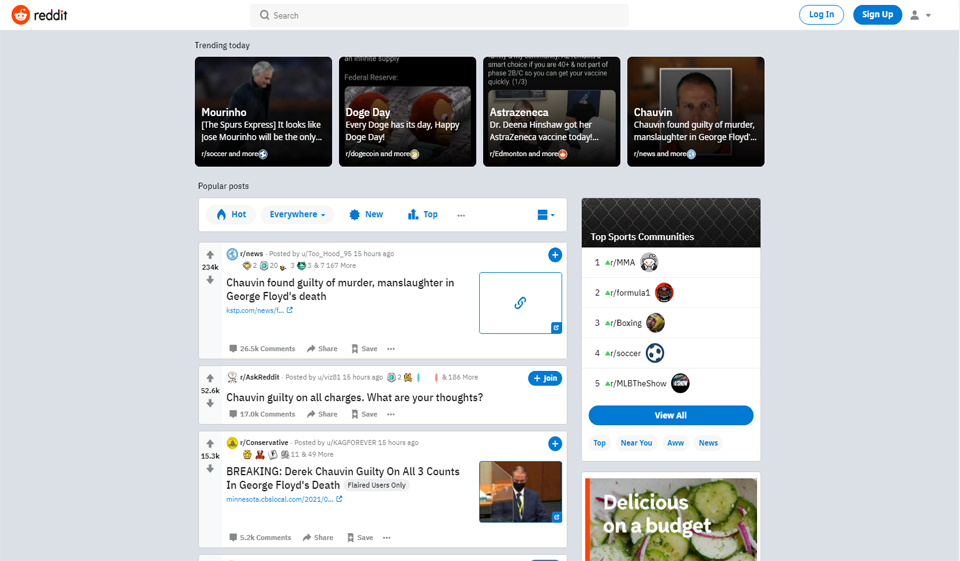Viewport: 960px width, 561px height.
Task: Open the user account menu icon
Action: 915,15
